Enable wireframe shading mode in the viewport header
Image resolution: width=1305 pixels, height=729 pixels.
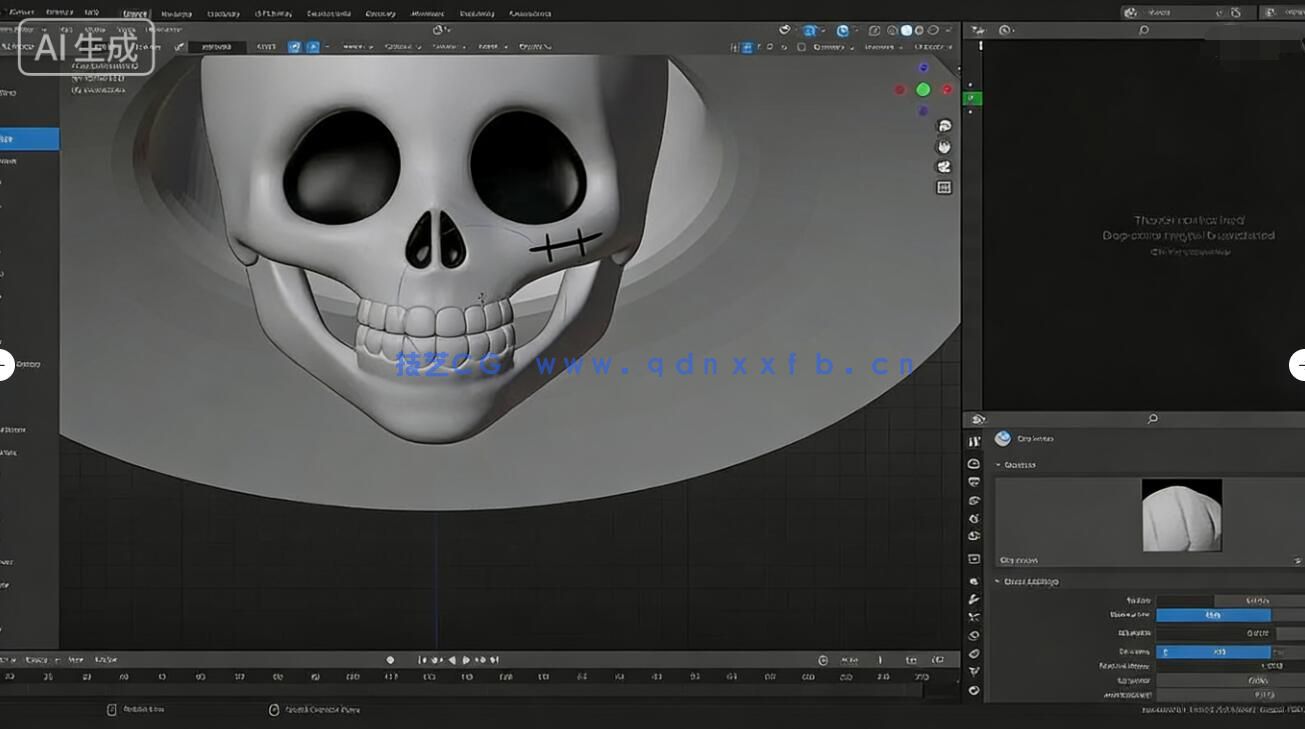[x=892, y=30]
